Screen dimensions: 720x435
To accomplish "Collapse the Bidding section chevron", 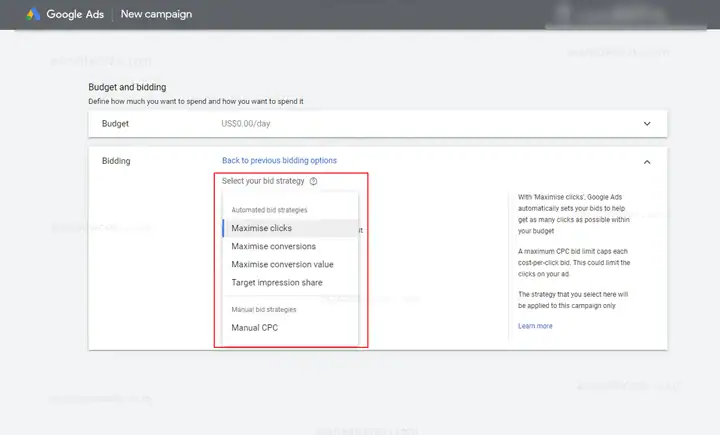I will pos(647,162).
